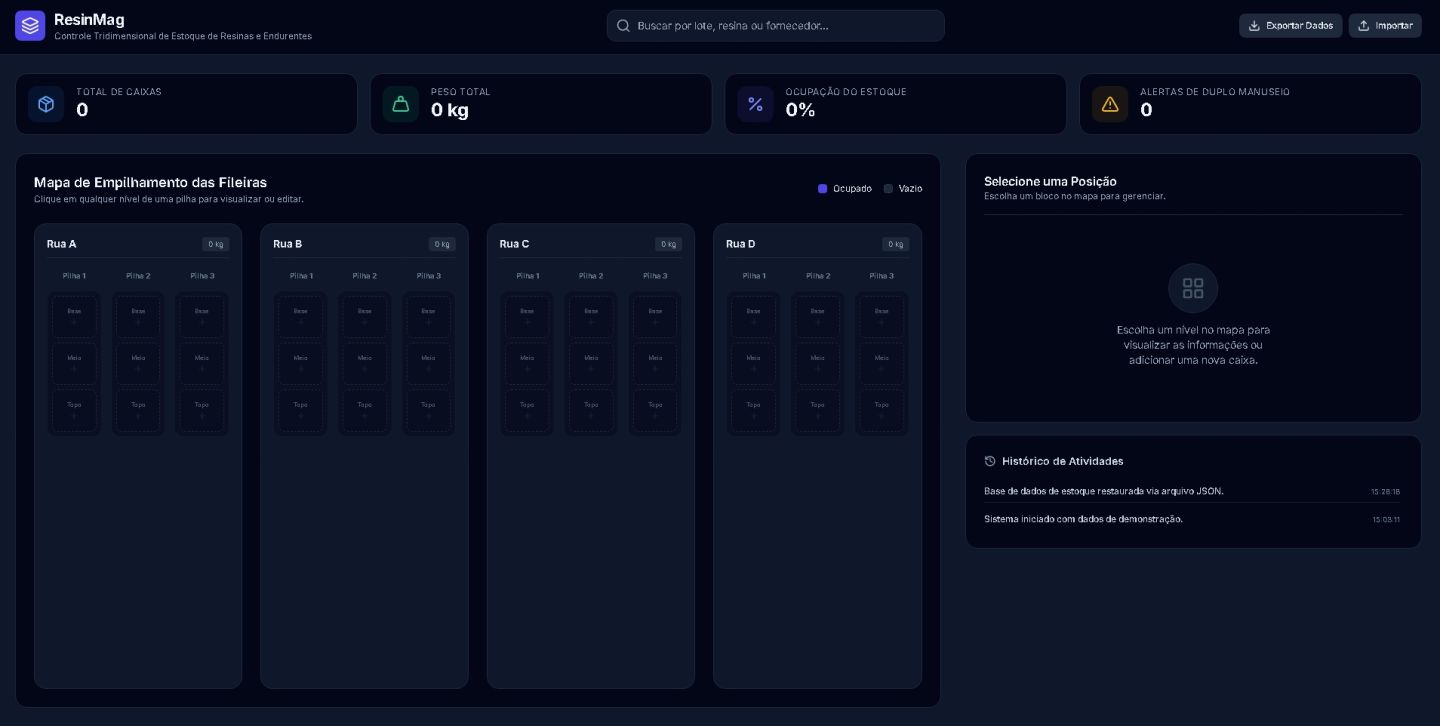The height and width of the screenshot is (726, 1440).
Task: Select the Topo slot of Pilha 3 in Rua A
Action: pyautogui.click(x=202, y=411)
